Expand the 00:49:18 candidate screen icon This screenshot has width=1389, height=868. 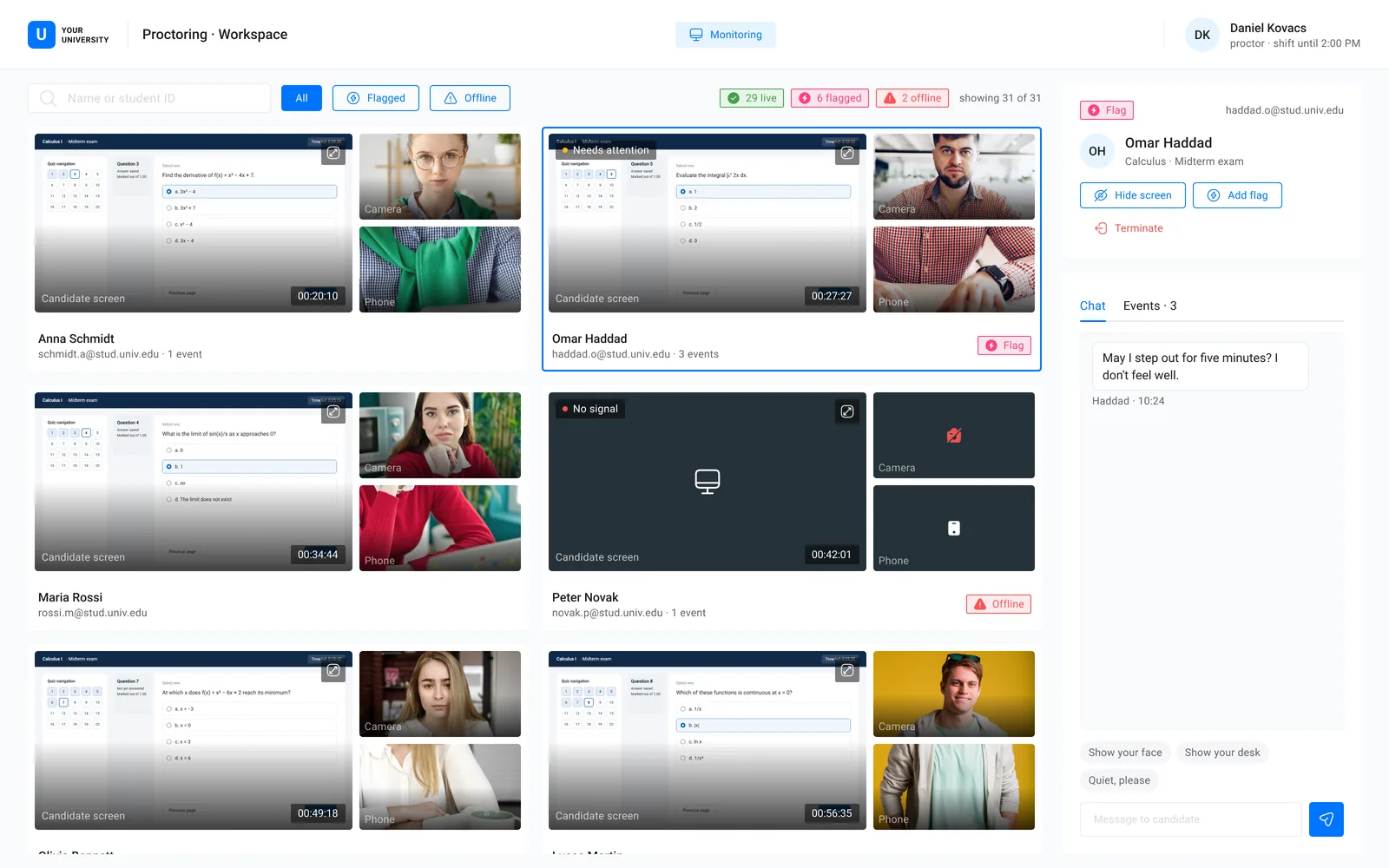click(x=333, y=670)
